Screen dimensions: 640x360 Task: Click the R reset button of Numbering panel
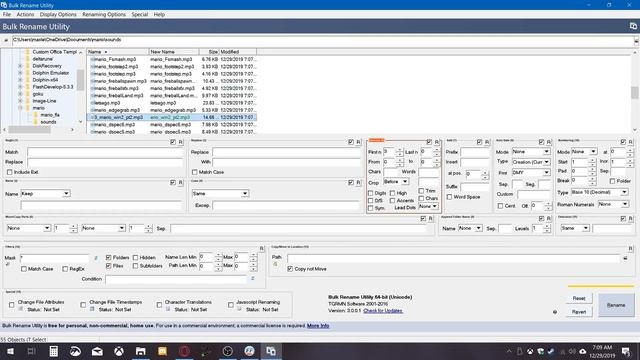click(x=631, y=142)
